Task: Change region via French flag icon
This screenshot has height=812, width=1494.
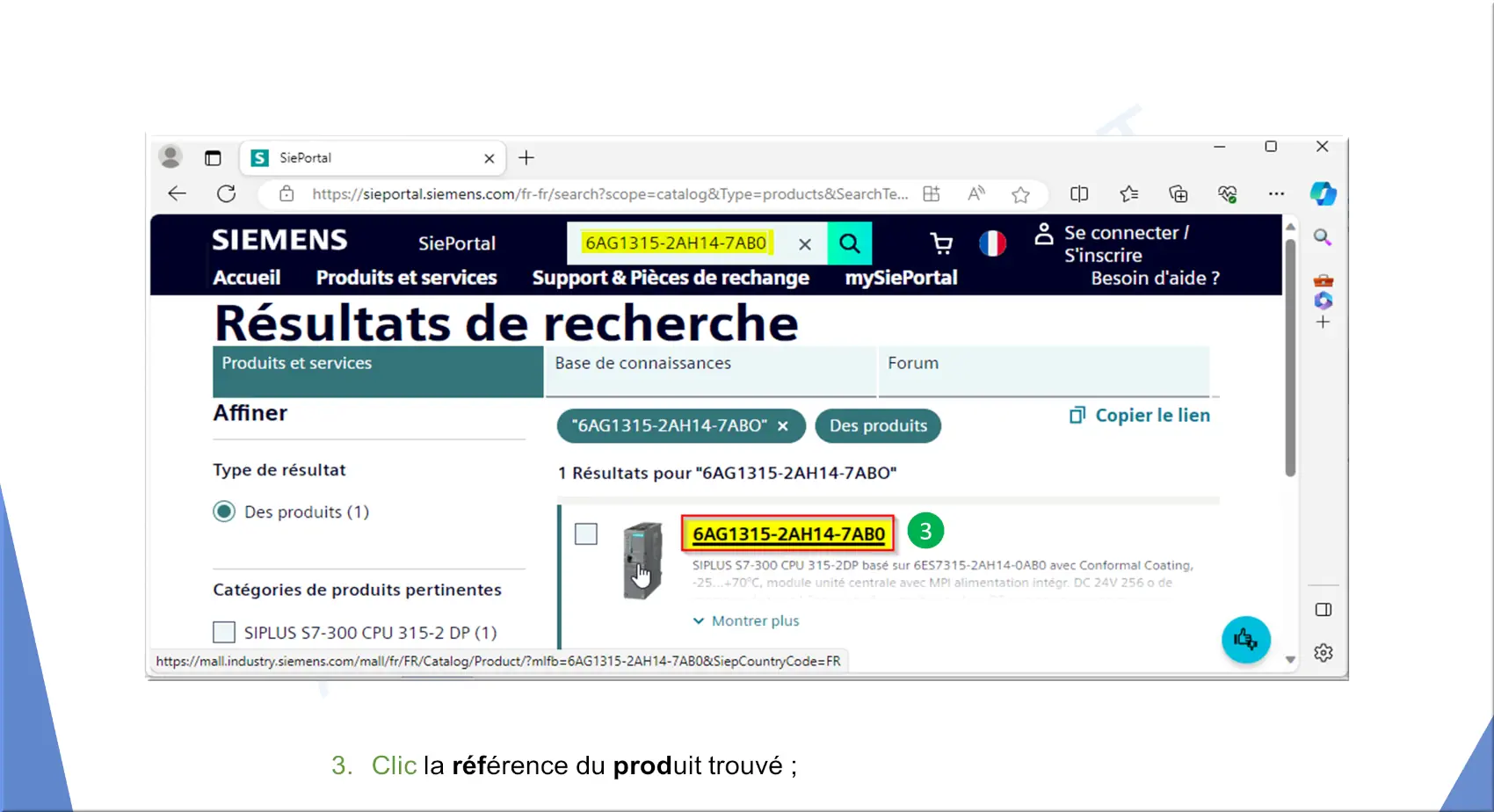Action: pyautogui.click(x=992, y=243)
